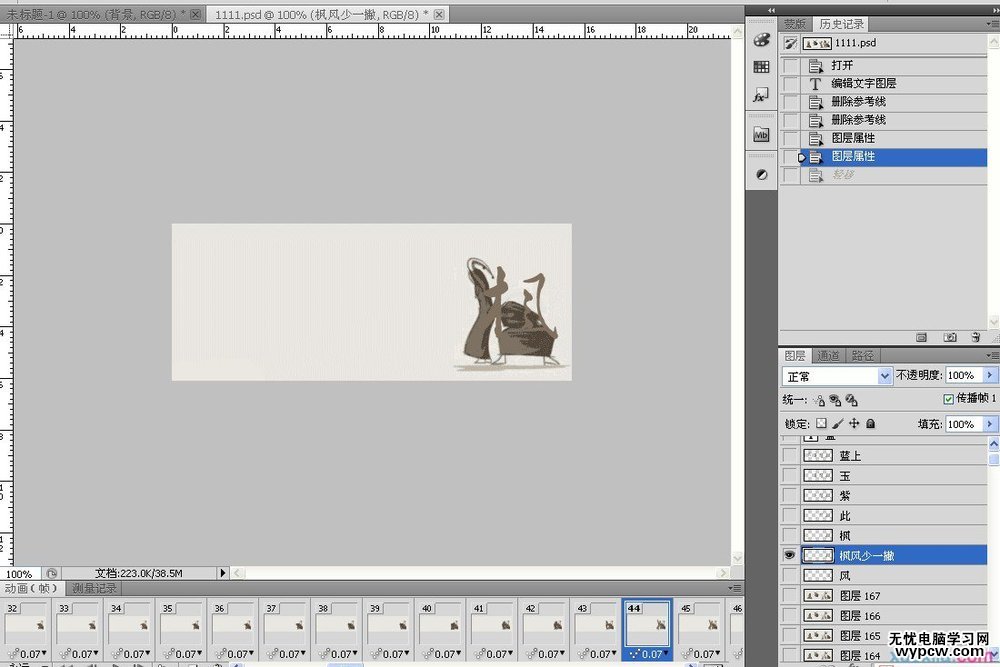Image resolution: width=1000 pixels, height=667 pixels.
Task: Delete current history state with trash icon
Action: coord(973,338)
